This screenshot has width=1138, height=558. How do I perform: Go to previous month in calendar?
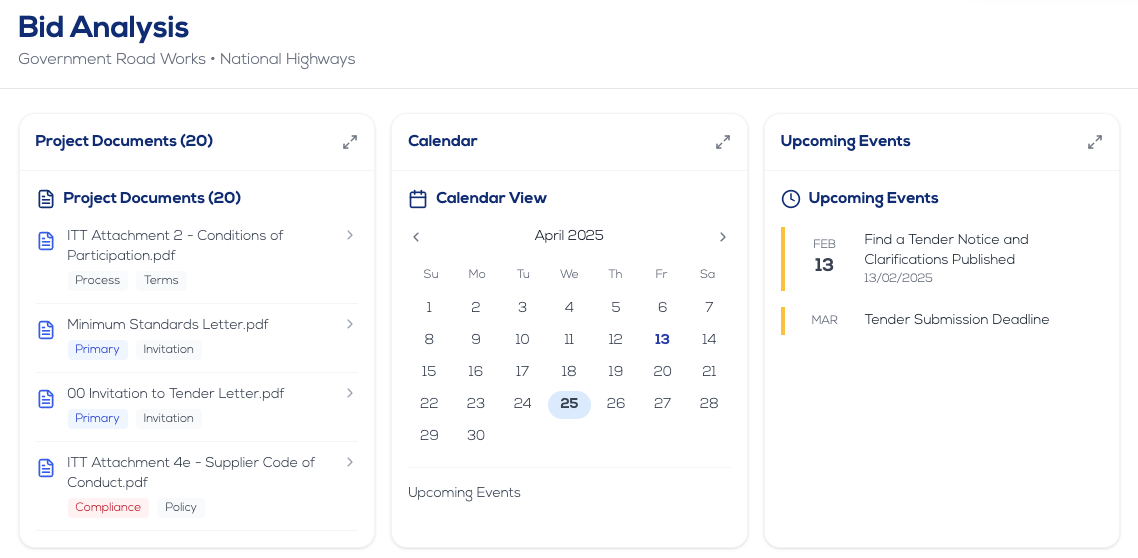coord(416,237)
